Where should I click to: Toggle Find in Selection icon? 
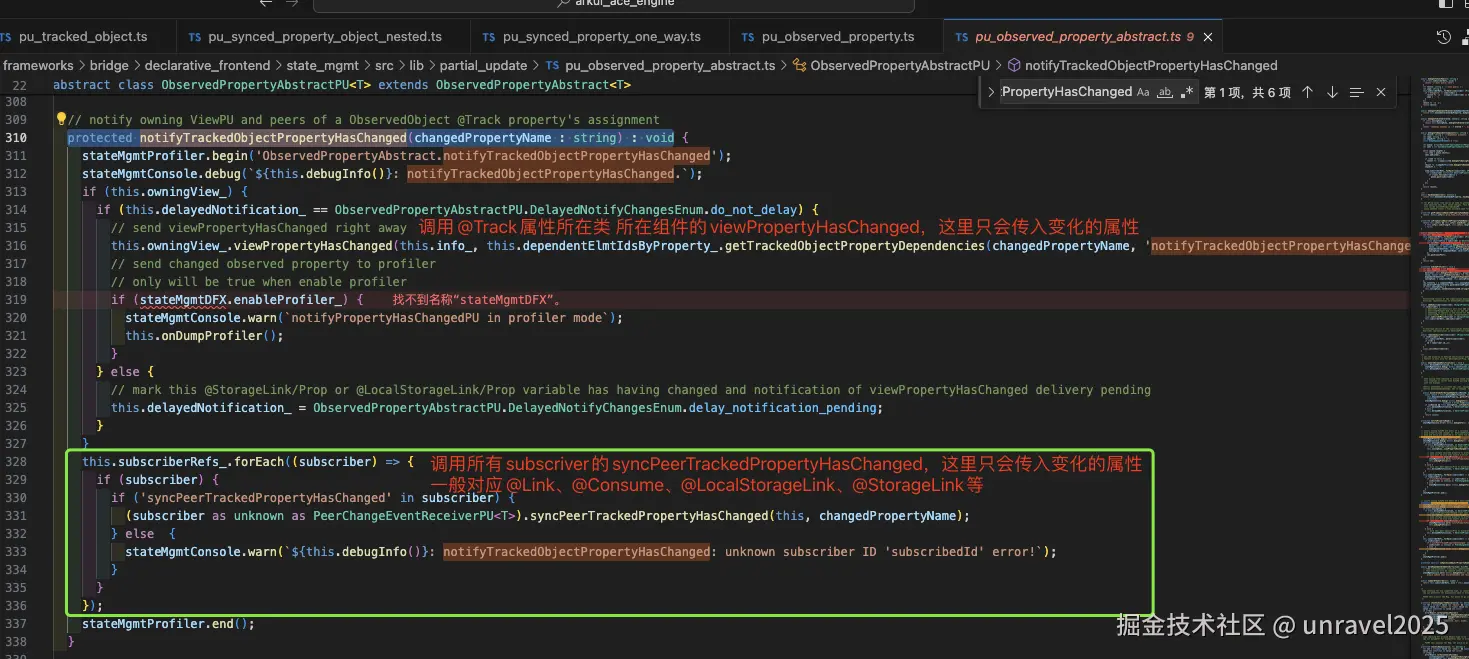pos(1356,92)
